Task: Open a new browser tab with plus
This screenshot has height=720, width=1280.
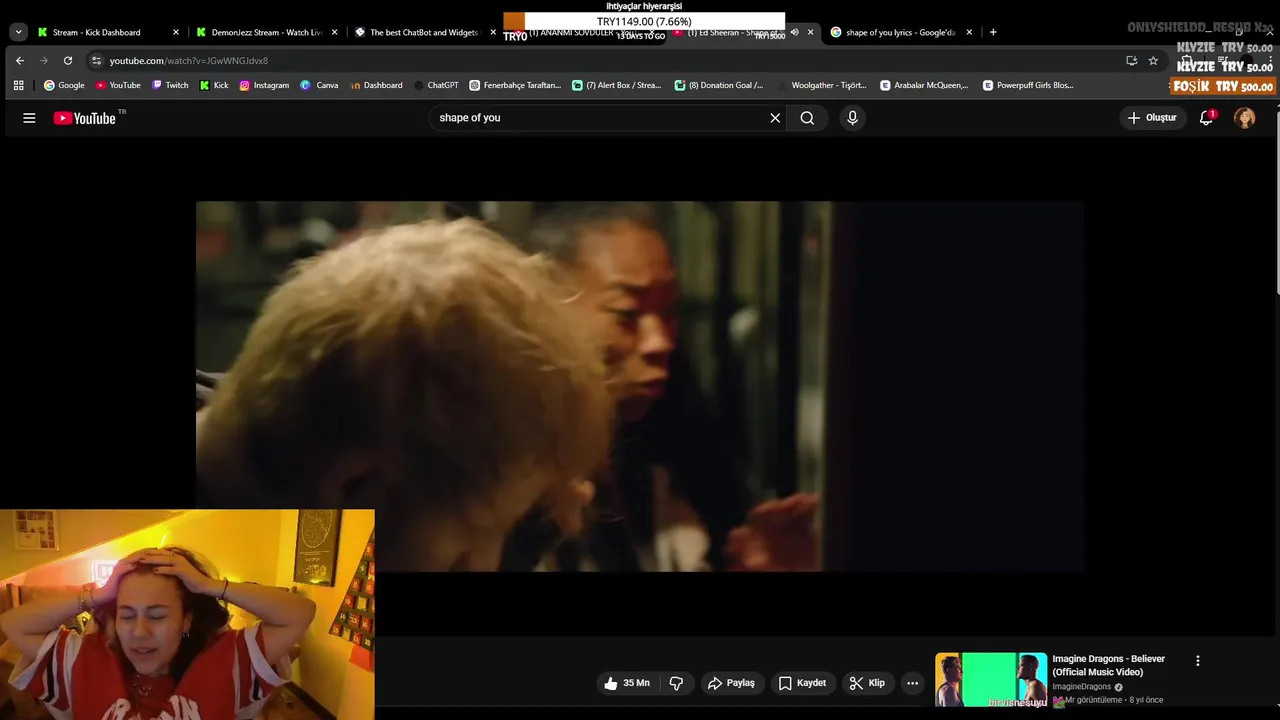Action: [993, 32]
